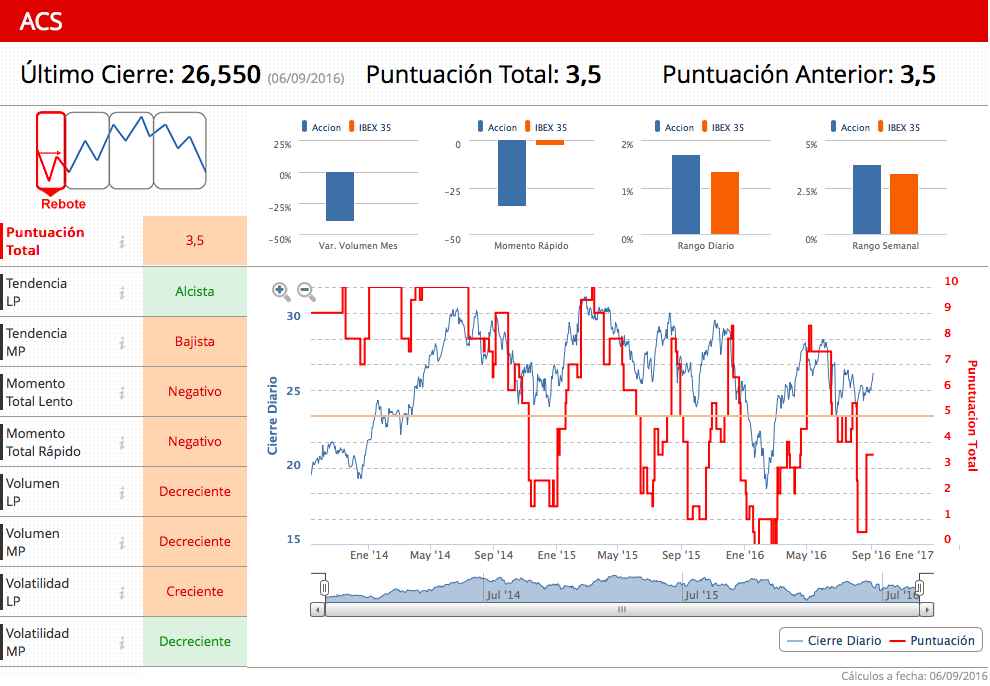Open info icon for Tendencia LP
This screenshot has width=990, height=686.
click(122, 292)
